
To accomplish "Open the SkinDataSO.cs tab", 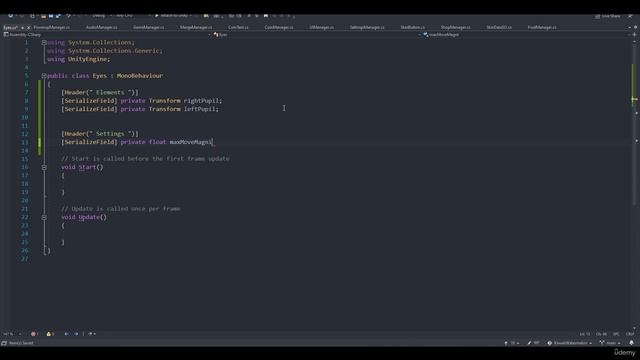I will pos(499,27).
